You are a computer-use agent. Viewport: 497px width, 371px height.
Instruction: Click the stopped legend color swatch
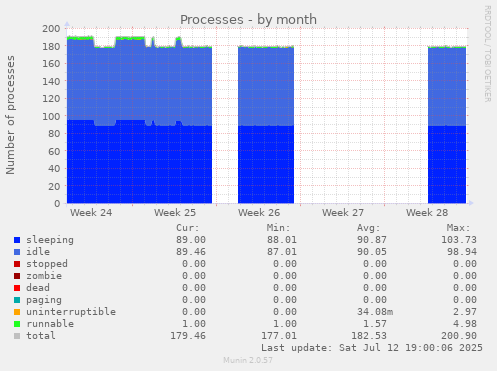17,264
